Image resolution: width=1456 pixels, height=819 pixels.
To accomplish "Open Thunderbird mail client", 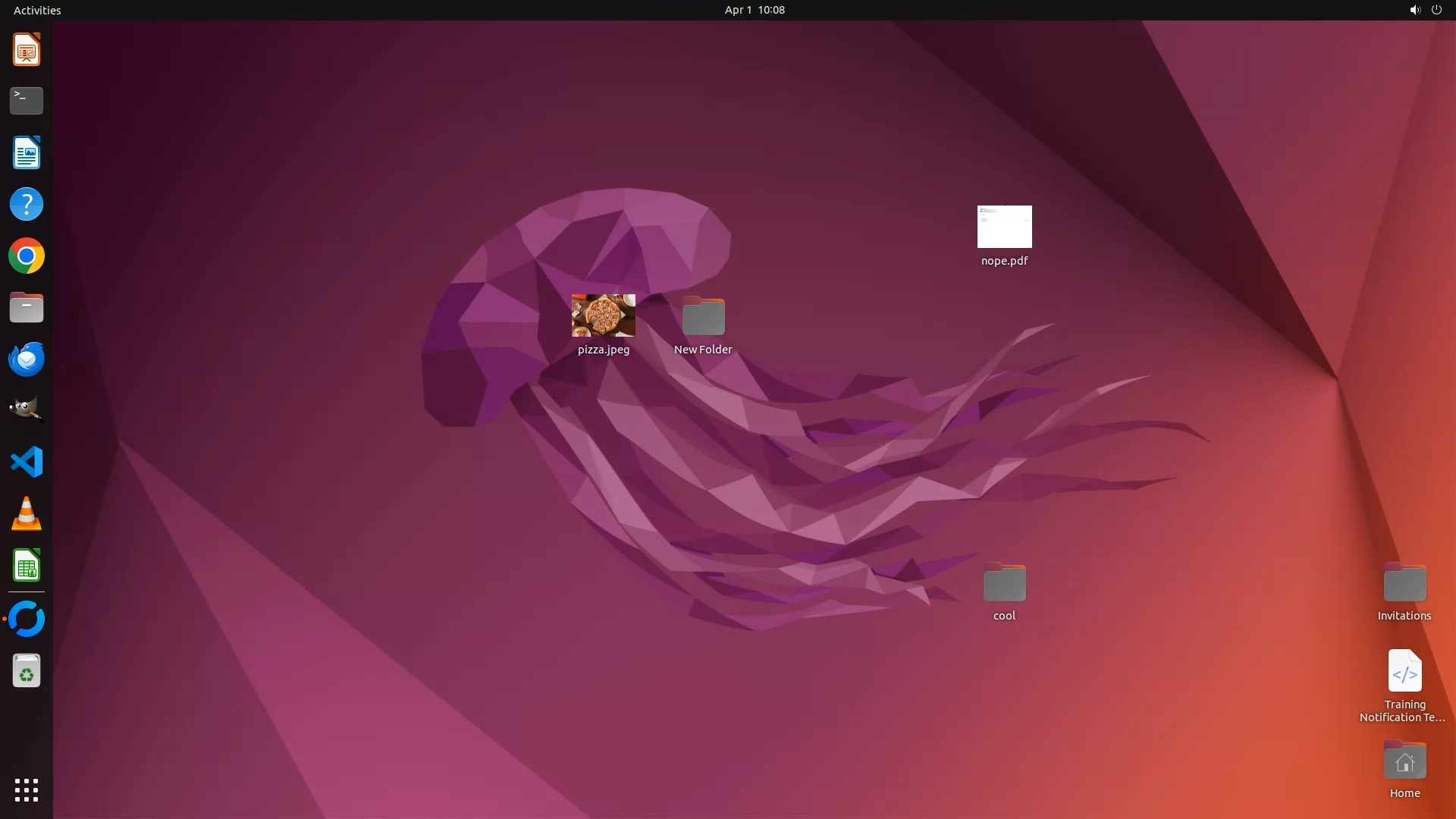I will (27, 359).
